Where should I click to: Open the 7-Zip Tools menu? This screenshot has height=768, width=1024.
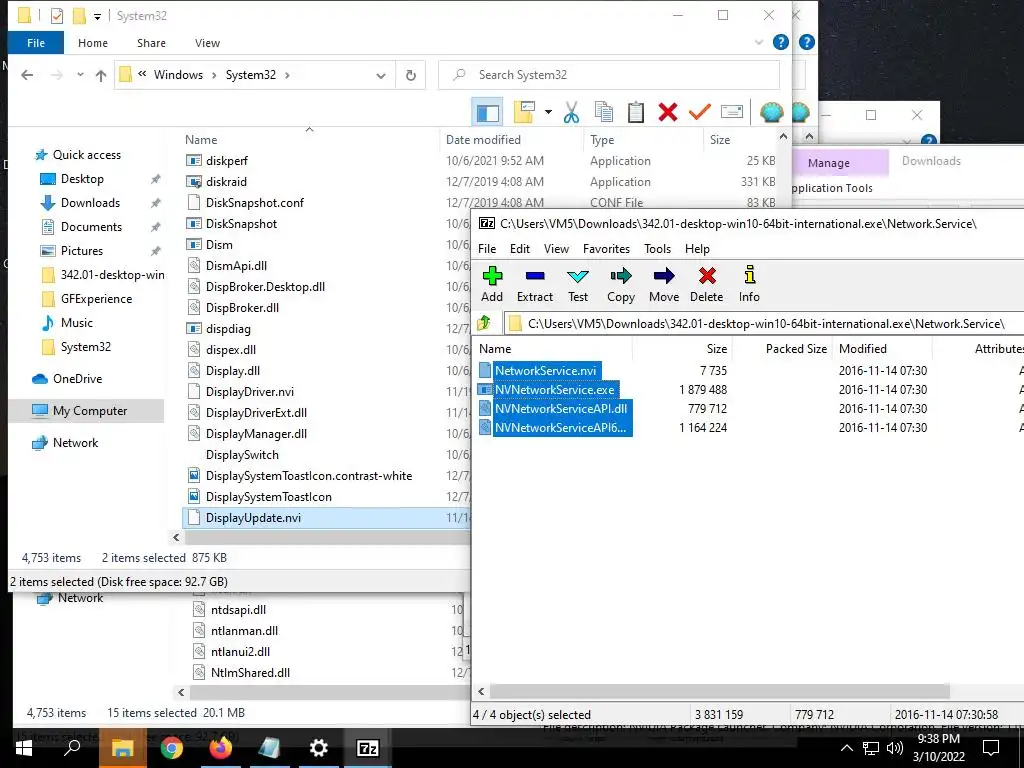(x=657, y=249)
